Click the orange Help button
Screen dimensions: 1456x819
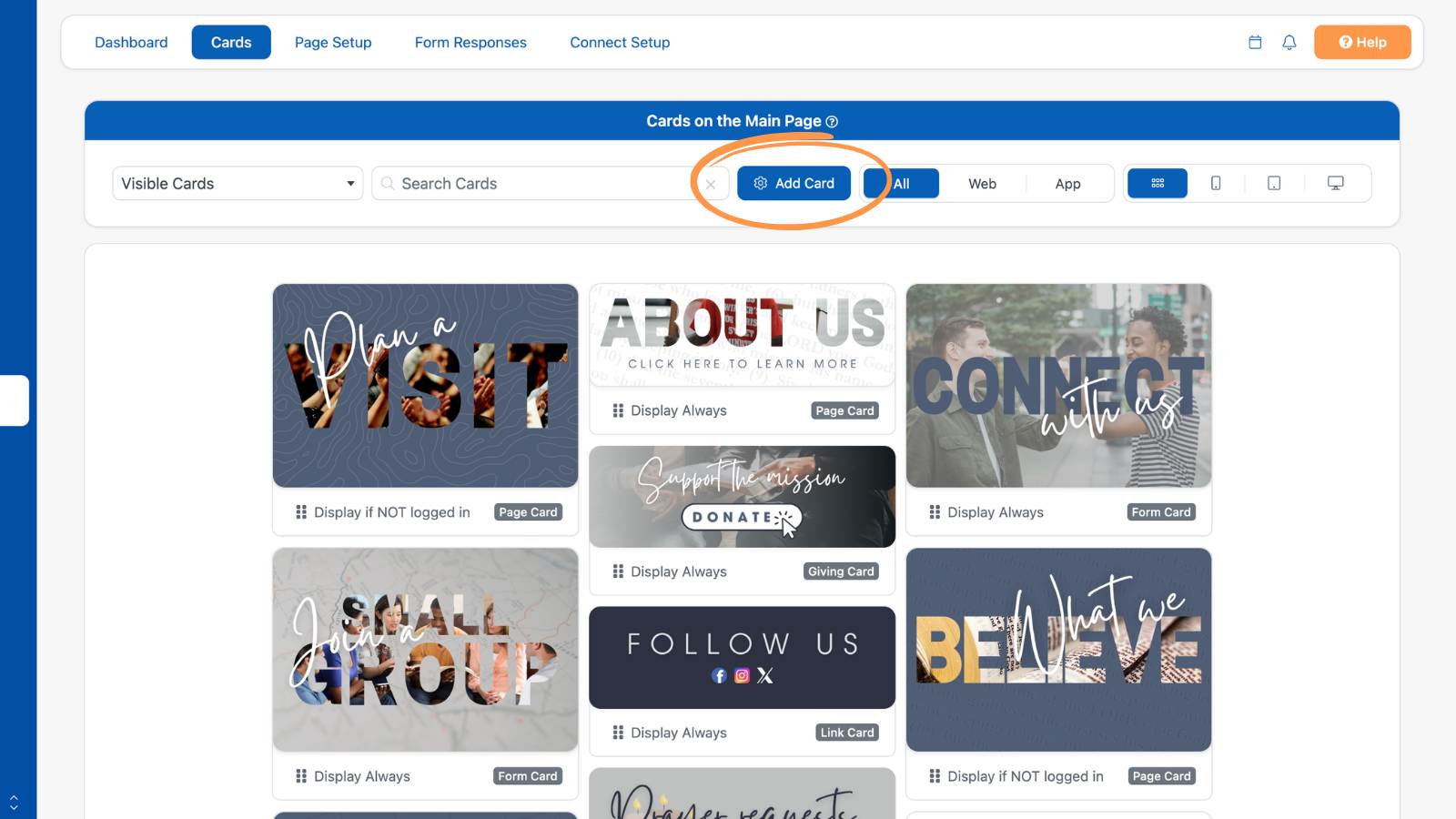tap(1362, 42)
